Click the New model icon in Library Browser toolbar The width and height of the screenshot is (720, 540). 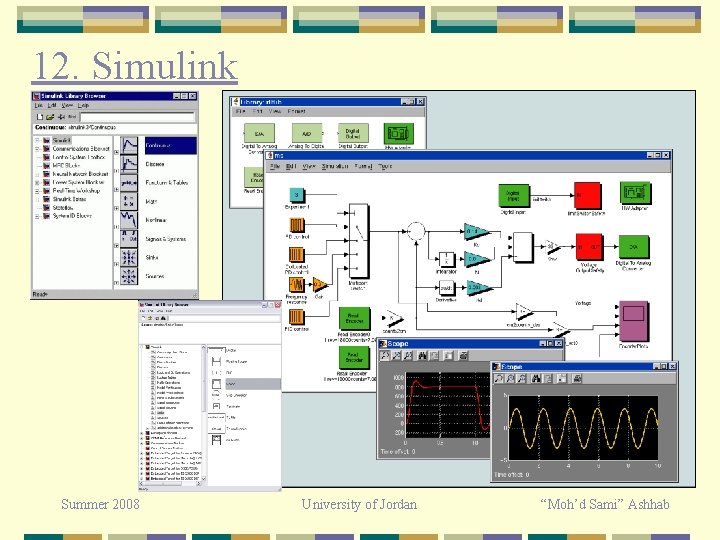[40, 117]
